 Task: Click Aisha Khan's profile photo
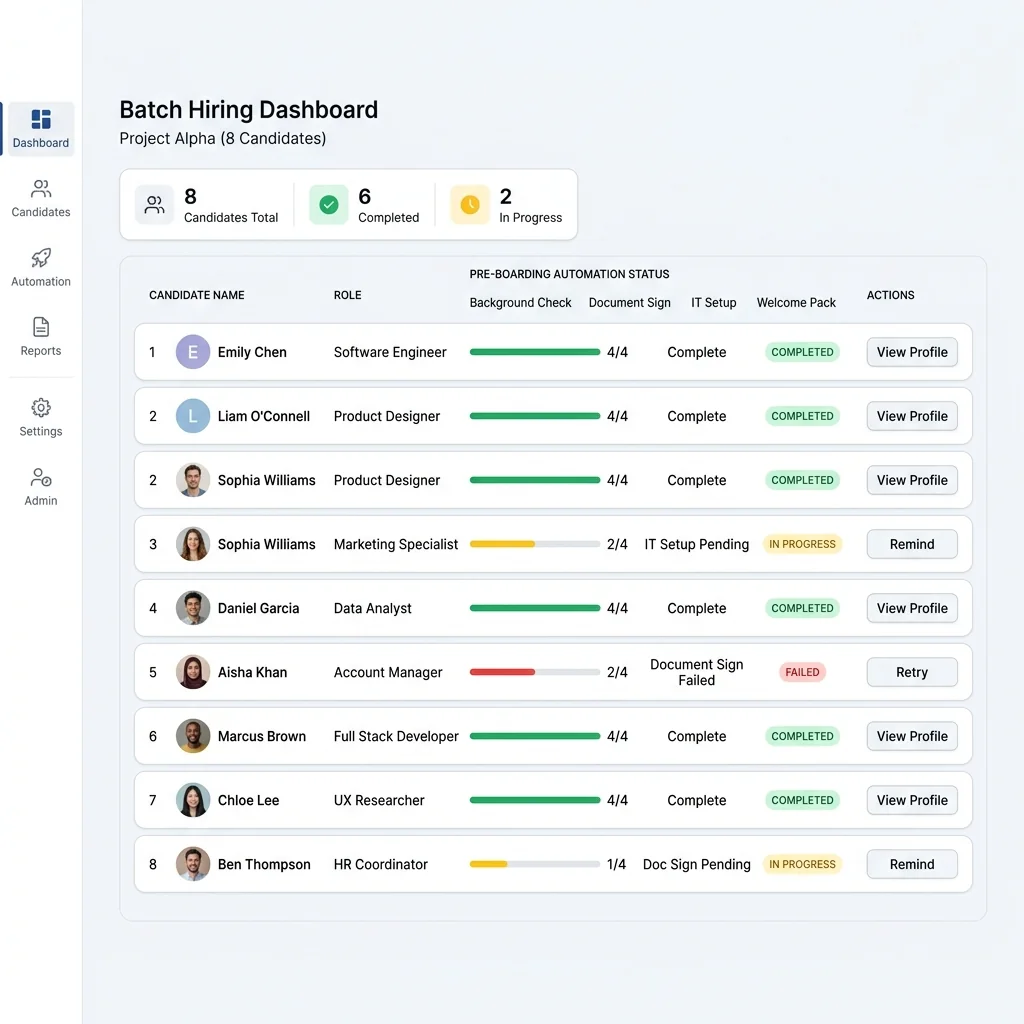point(193,672)
